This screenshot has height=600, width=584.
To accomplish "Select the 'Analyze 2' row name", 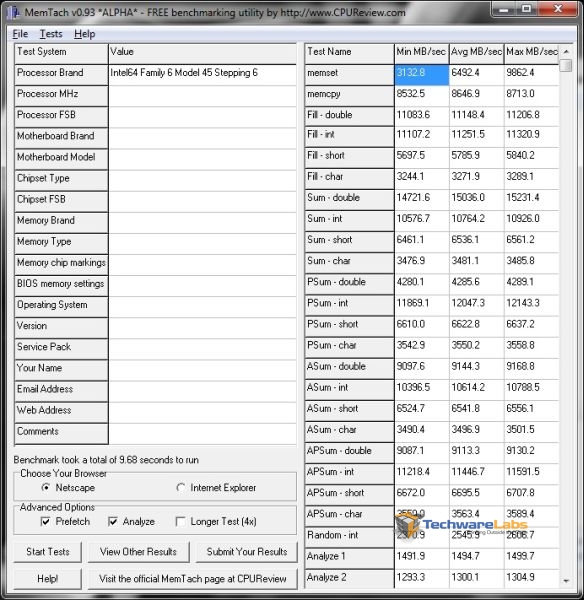I will tap(349, 578).
